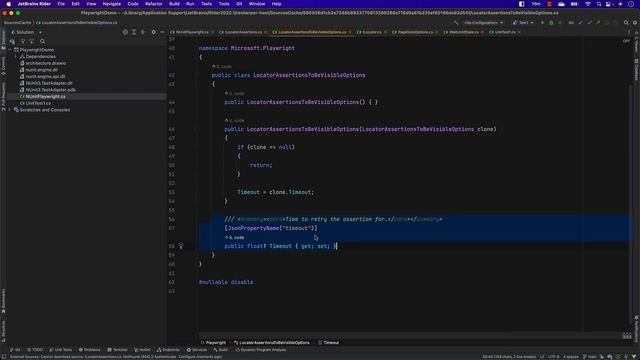Viewport: 640px width, 360px height.
Task: Select NUnitPlaywright.cs in the tree
Action: coord(45,97)
